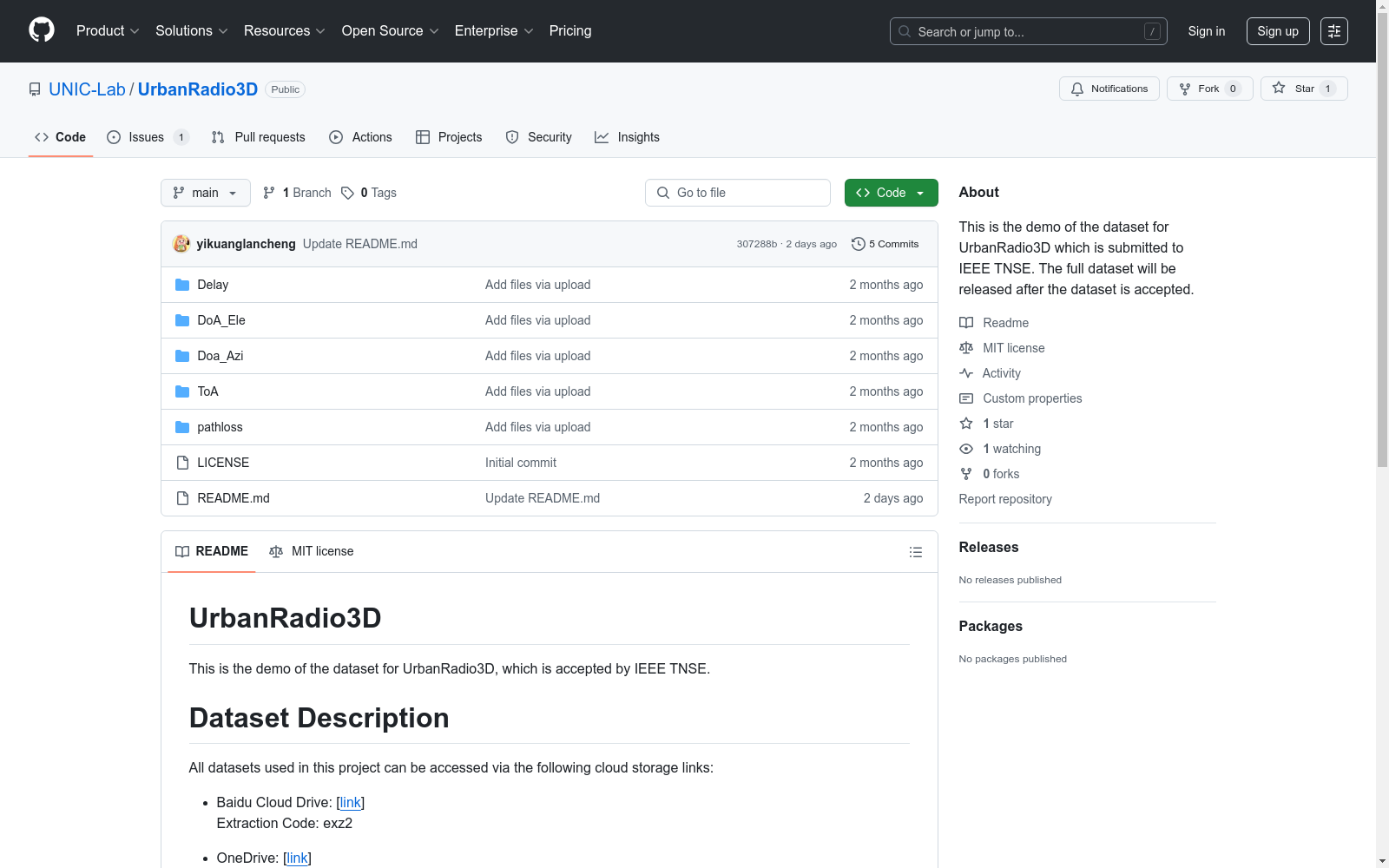Open the README outline icon
Image resolution: width=1389 pixels, height=868 pixels.
[x=915, y=552]
